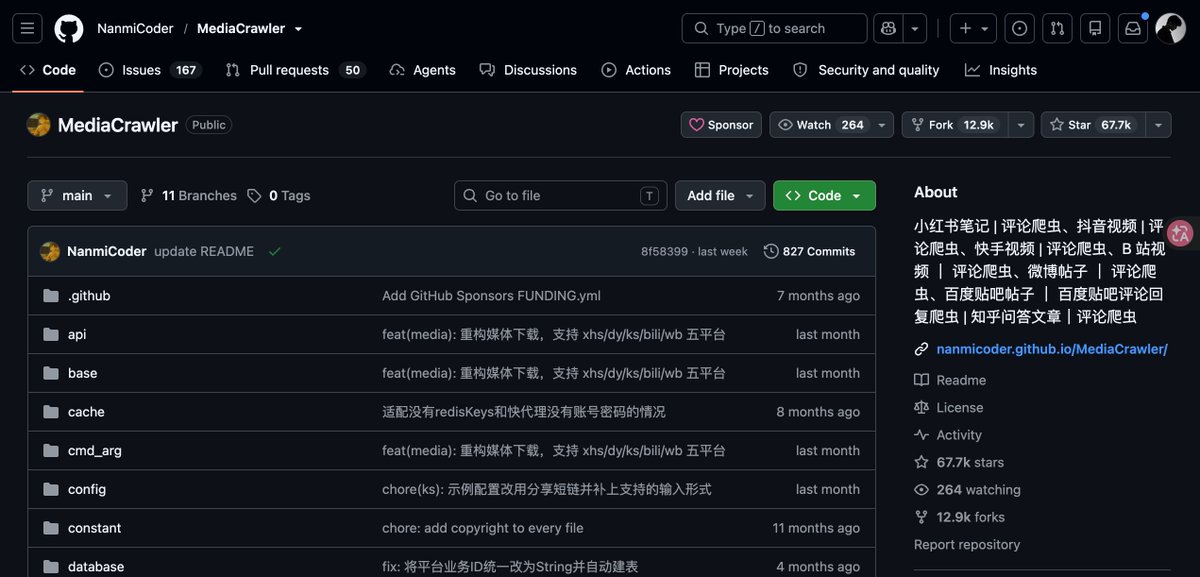Star the MediaCrawler repository
This screenshot has width=1200, height=577.
(1092, 125)
